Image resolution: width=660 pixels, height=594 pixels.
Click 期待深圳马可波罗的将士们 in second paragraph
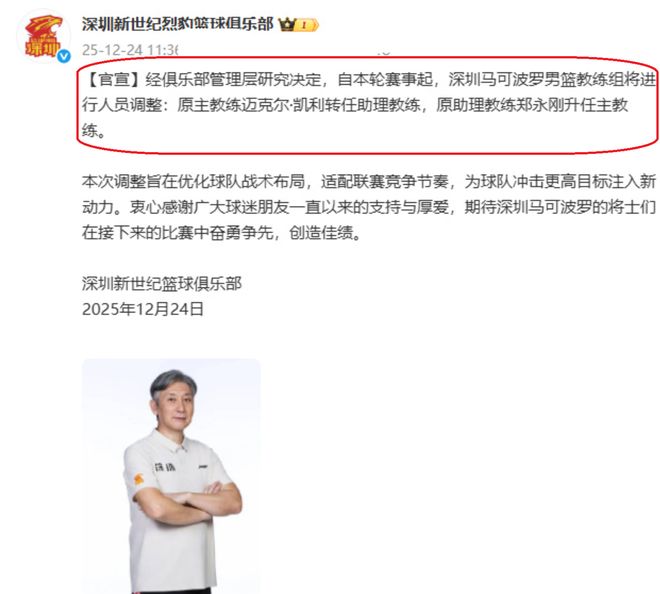click(560, 207)
